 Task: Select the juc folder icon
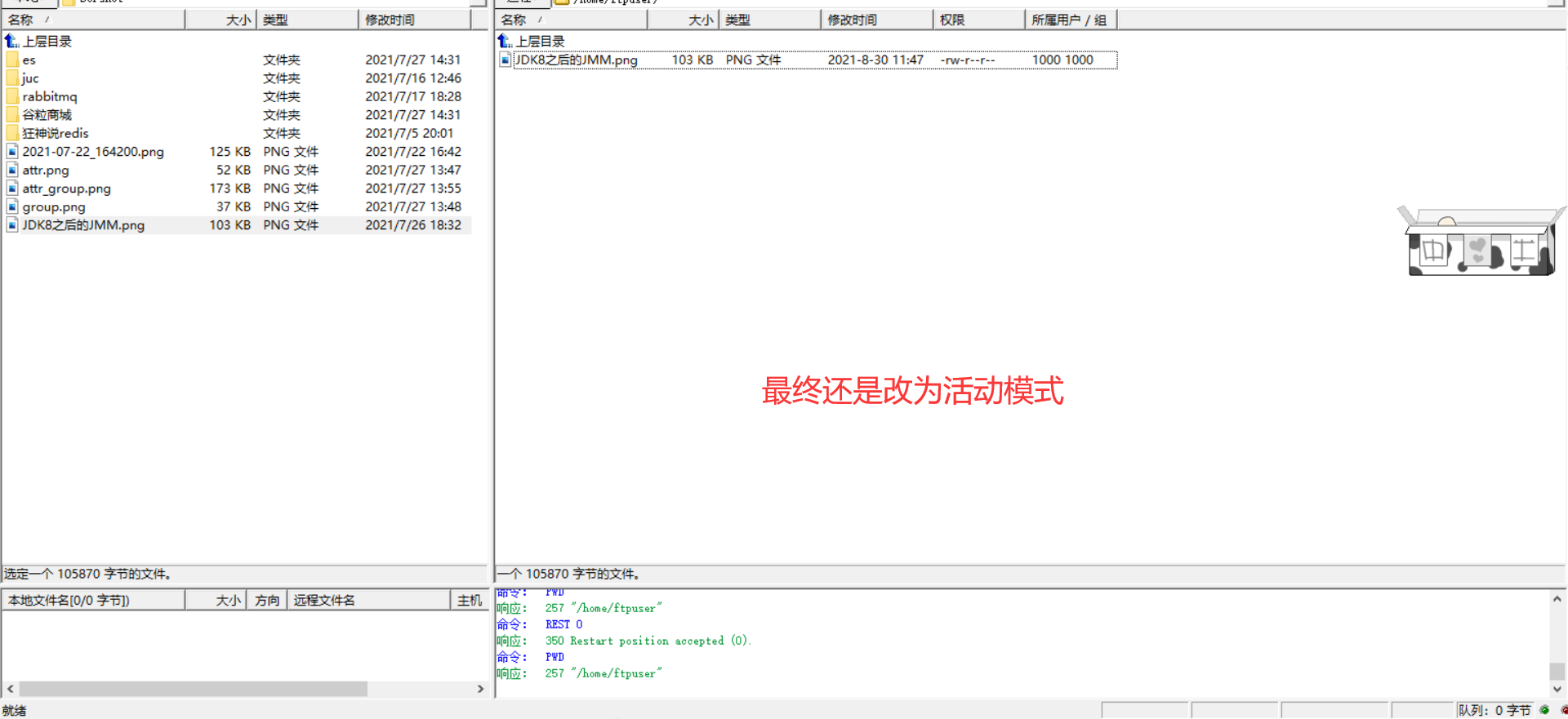coord(12,78)
